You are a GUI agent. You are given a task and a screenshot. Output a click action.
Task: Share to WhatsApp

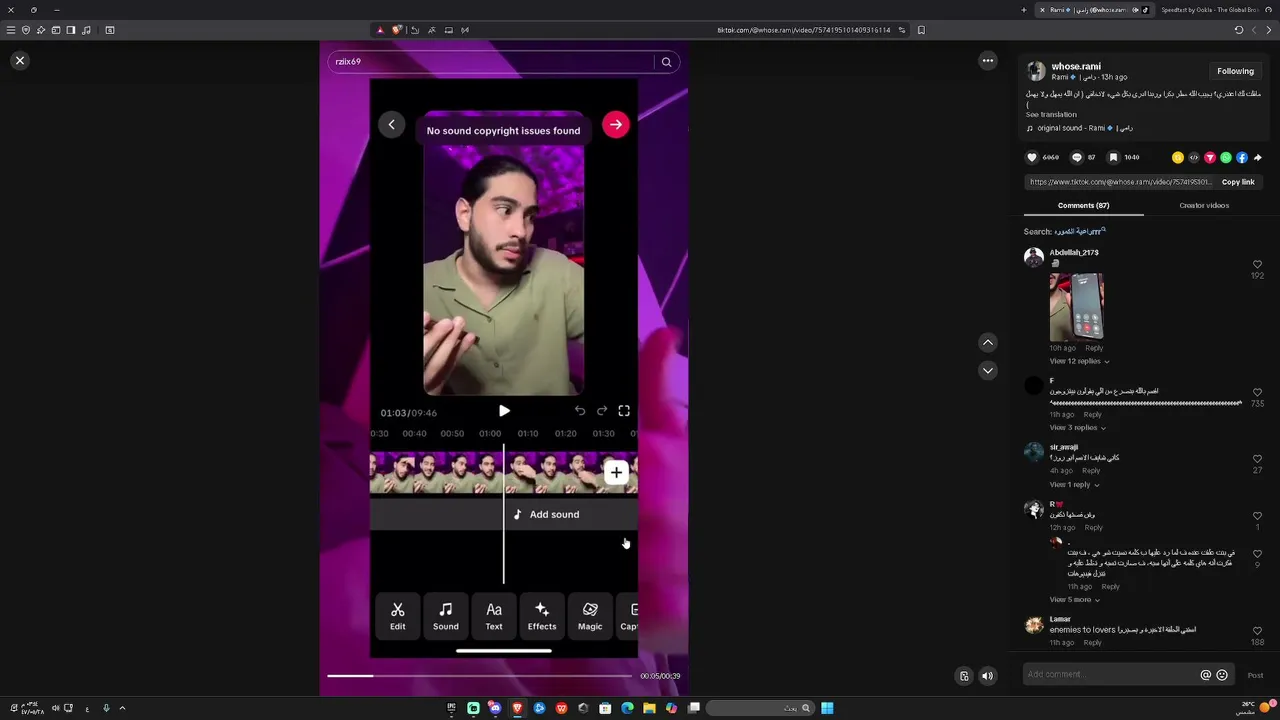coord(1226,157)
